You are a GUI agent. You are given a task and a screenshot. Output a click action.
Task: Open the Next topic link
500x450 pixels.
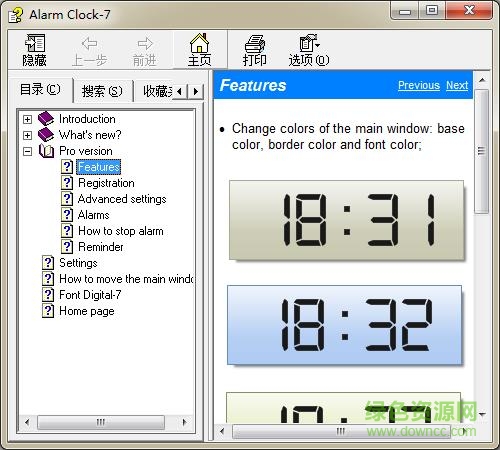coord(457,85)
